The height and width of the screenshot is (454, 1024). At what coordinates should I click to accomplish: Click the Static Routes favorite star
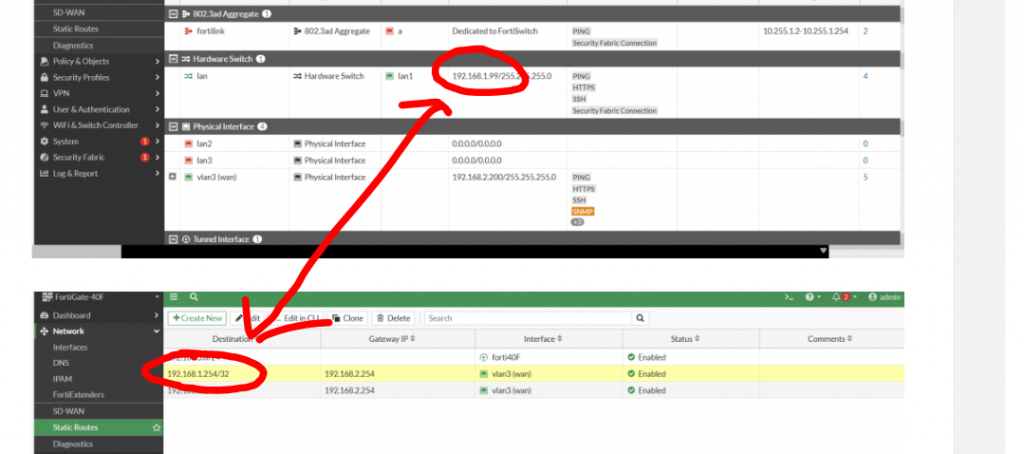coord(156,428)
